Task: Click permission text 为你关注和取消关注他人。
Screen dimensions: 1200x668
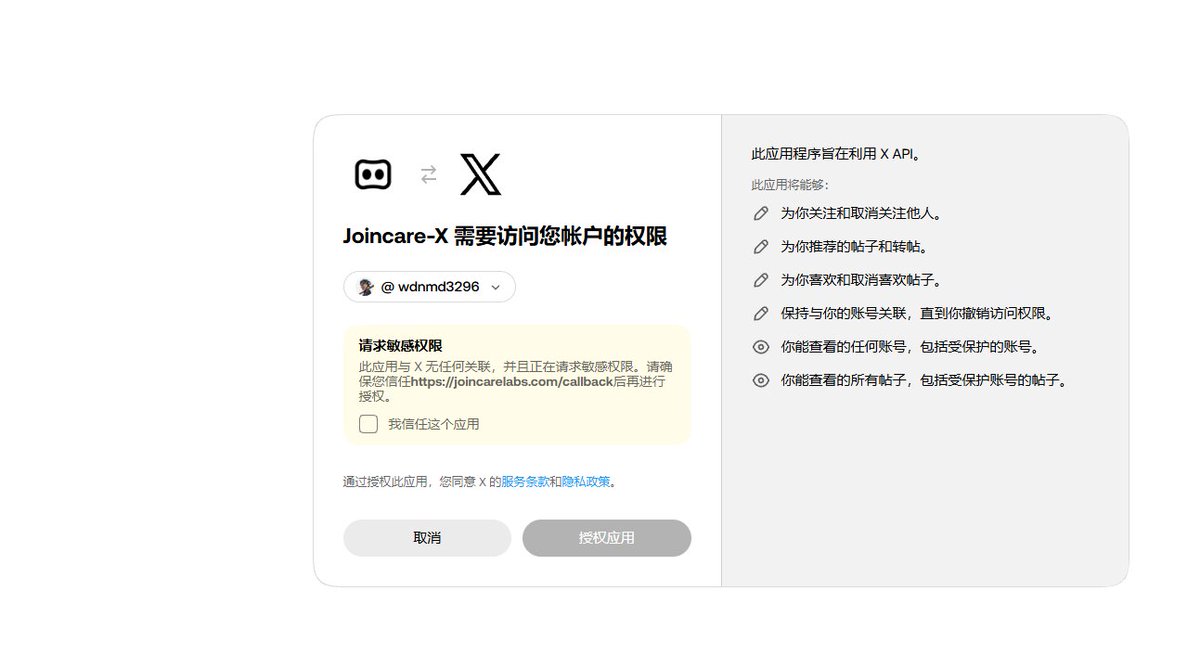Action: 861,213
